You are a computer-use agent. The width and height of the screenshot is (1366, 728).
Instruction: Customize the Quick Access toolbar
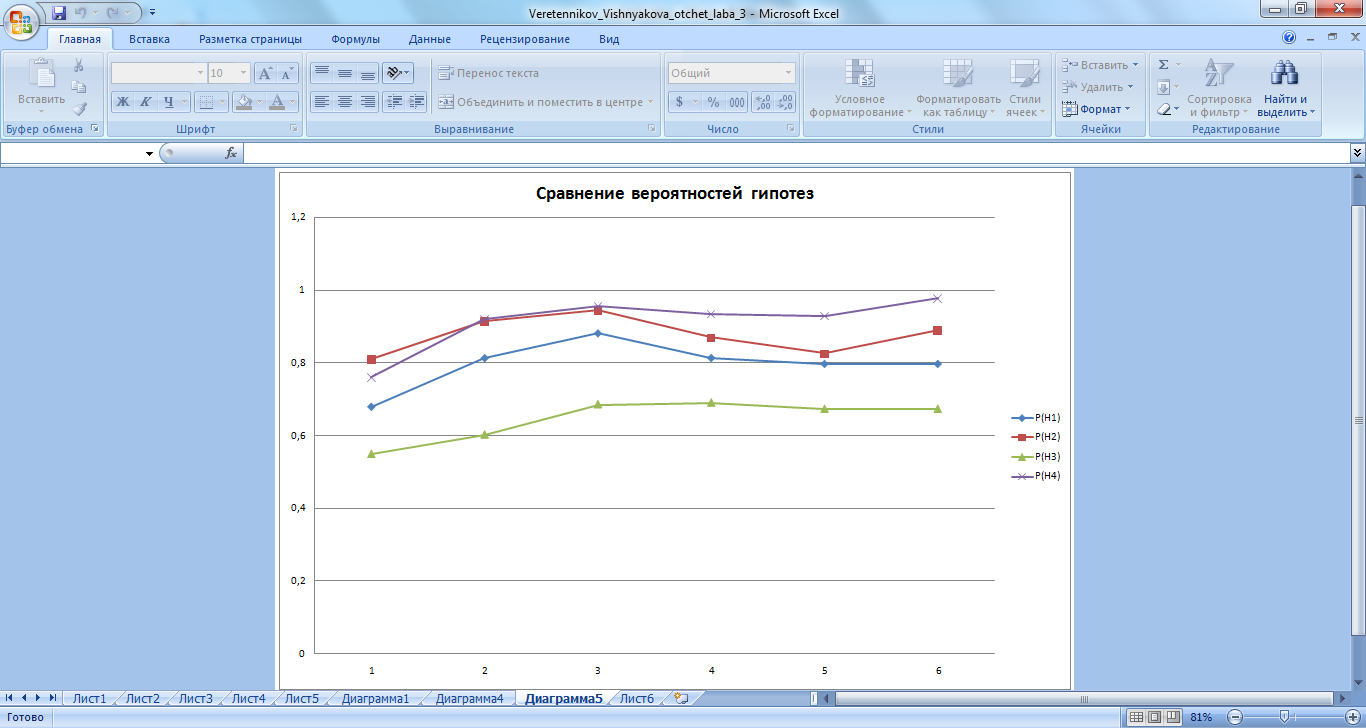tap(152, 13)
